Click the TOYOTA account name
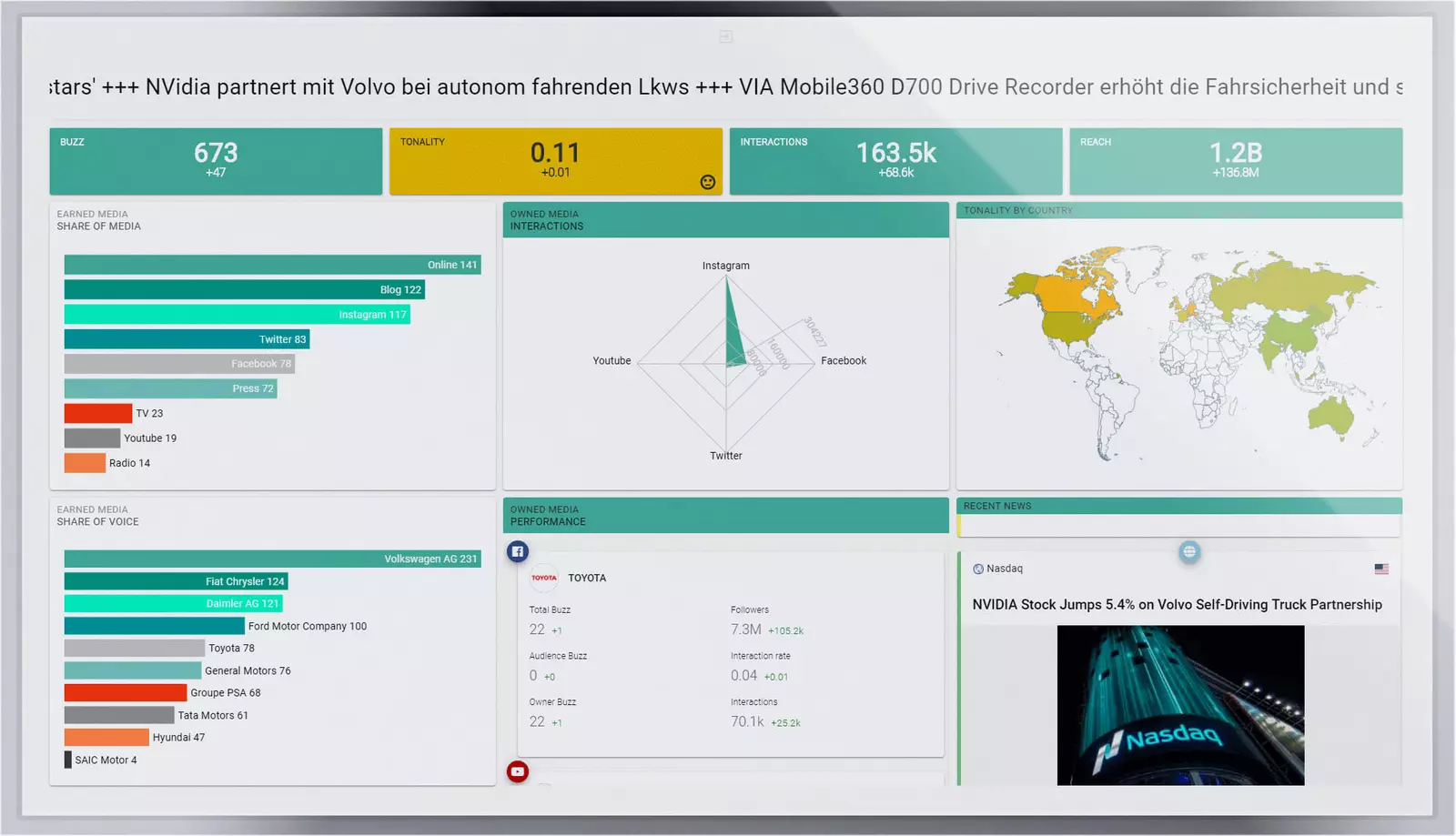The width and height of the screenshot is (1456, 836). (x=587, y=578)
